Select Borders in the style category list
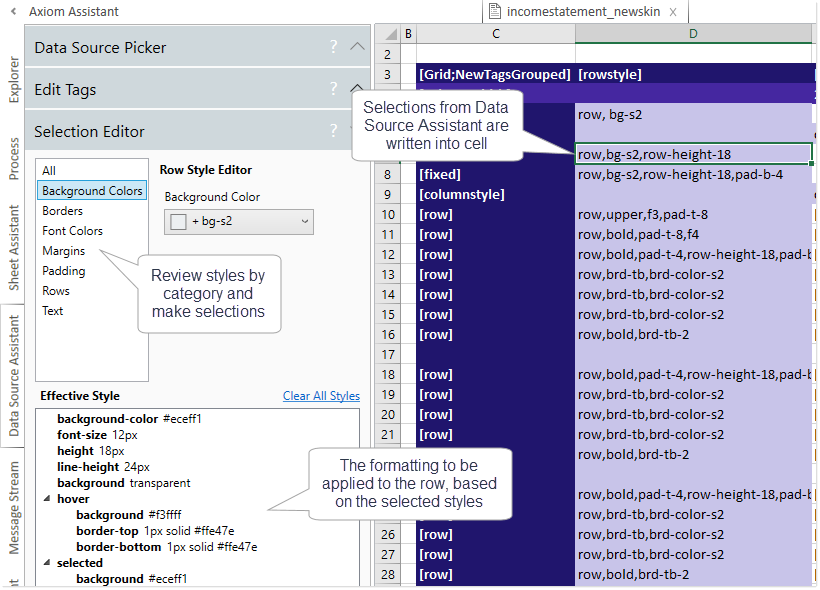Viewport: 820px width, 590px height. (63, 211)
